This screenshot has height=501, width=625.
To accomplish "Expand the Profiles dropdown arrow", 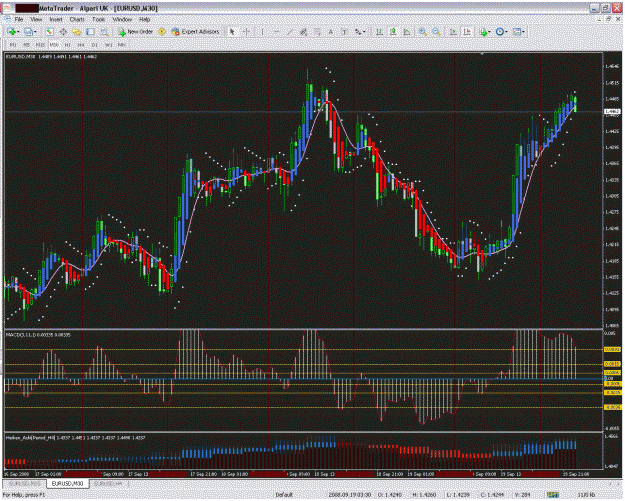I will (x=35, y=32).
